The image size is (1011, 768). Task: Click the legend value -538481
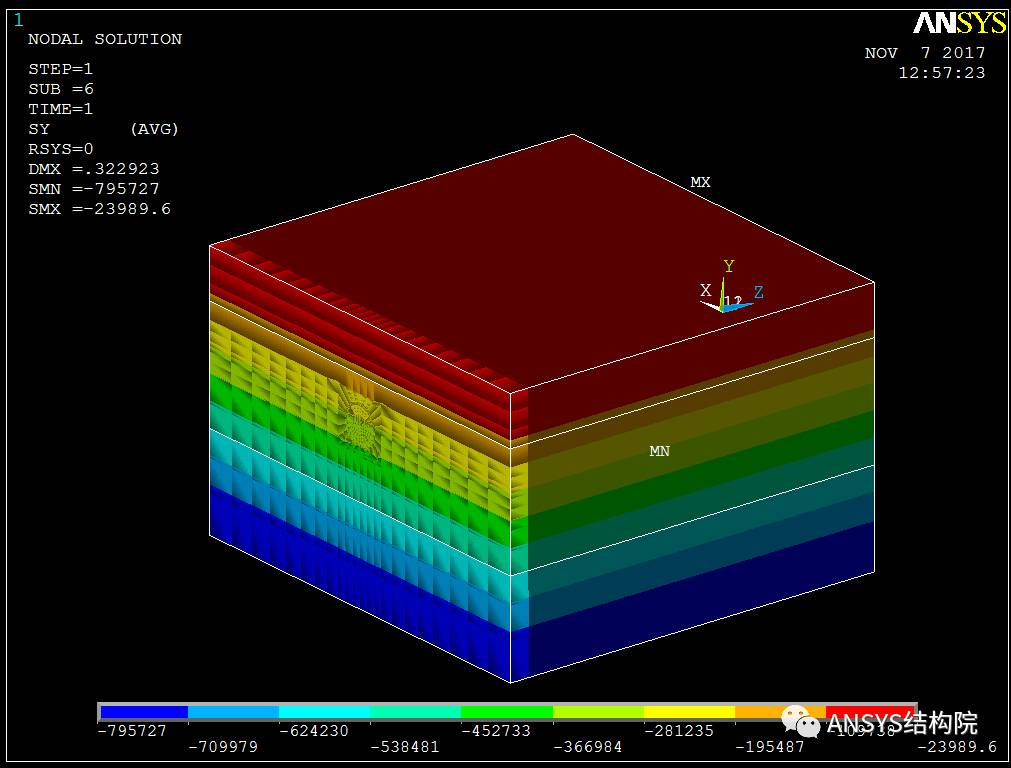tap(405, 747)
